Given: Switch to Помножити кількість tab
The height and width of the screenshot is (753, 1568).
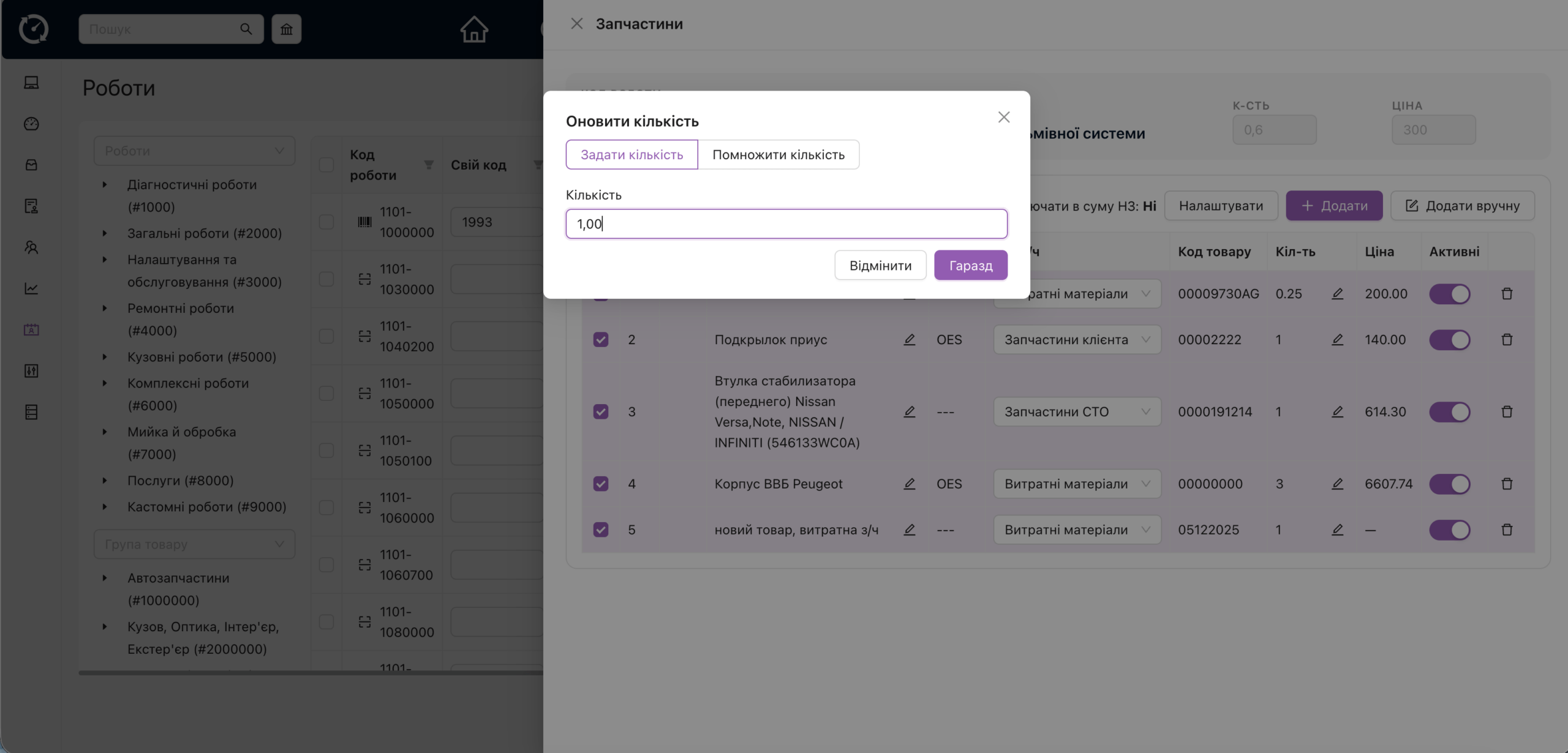Looking at the screenshot, I should (778, 155).
